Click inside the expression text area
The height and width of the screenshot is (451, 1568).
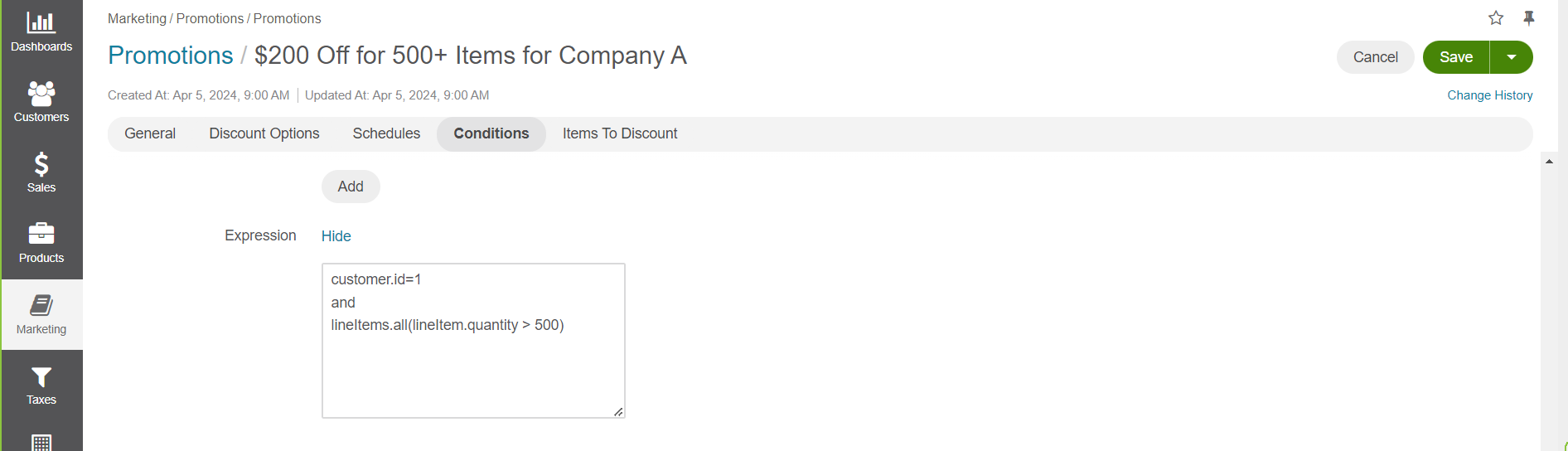pyautogui.click(x=473, y=365)
